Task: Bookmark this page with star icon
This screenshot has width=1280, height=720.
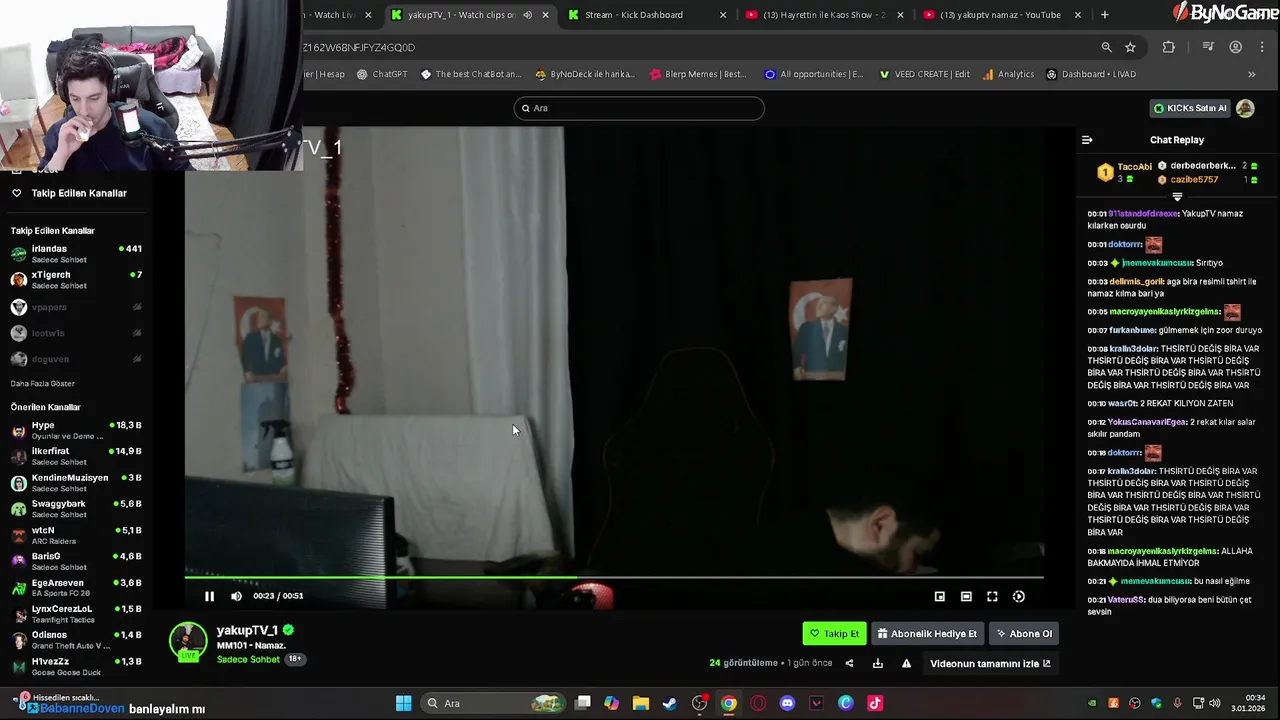Action: point(1130,47)
